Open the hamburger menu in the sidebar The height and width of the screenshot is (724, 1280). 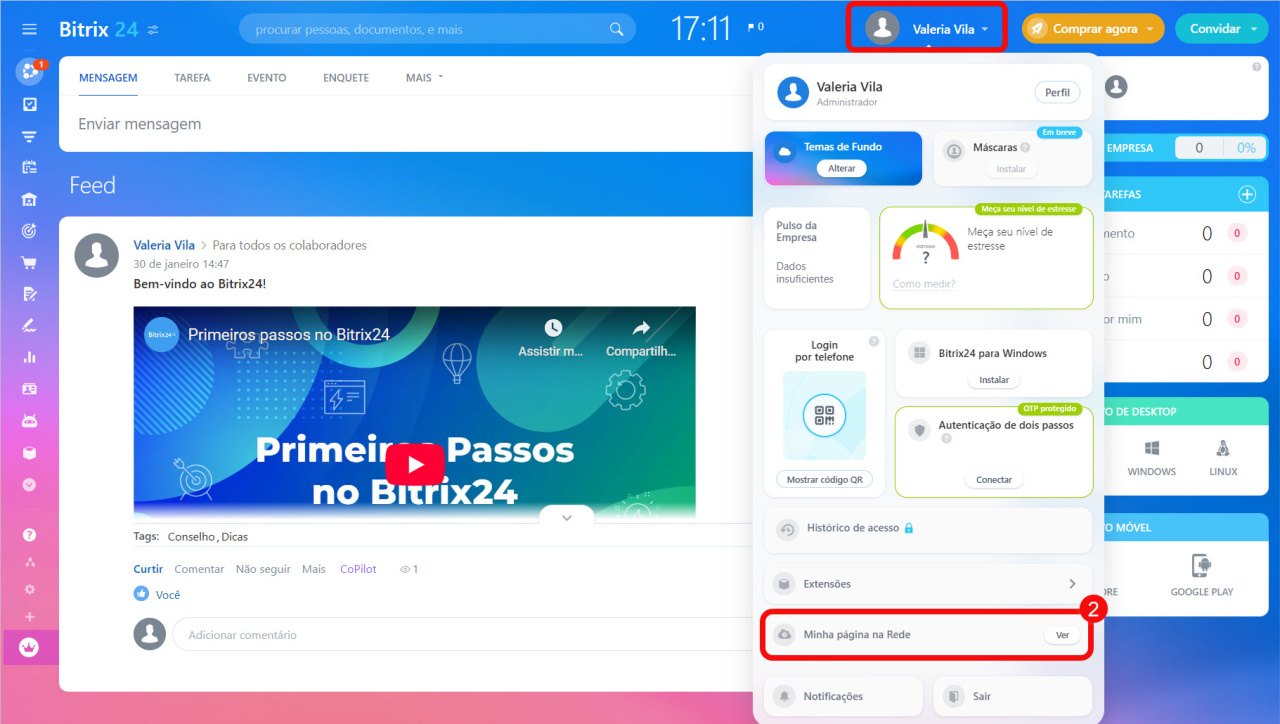coord(29,29)
